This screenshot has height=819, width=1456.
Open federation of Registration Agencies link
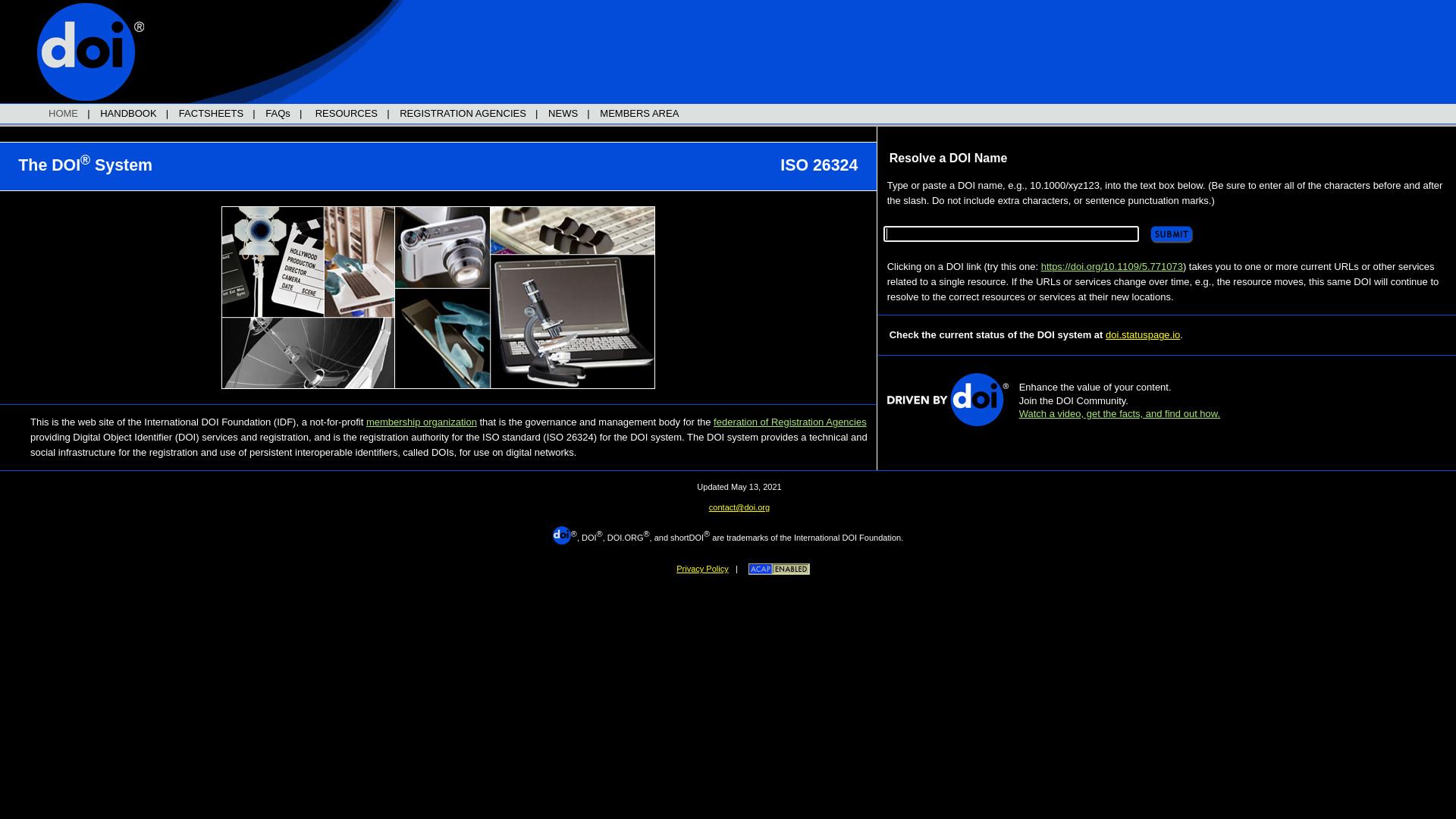(x=789, y=422)
